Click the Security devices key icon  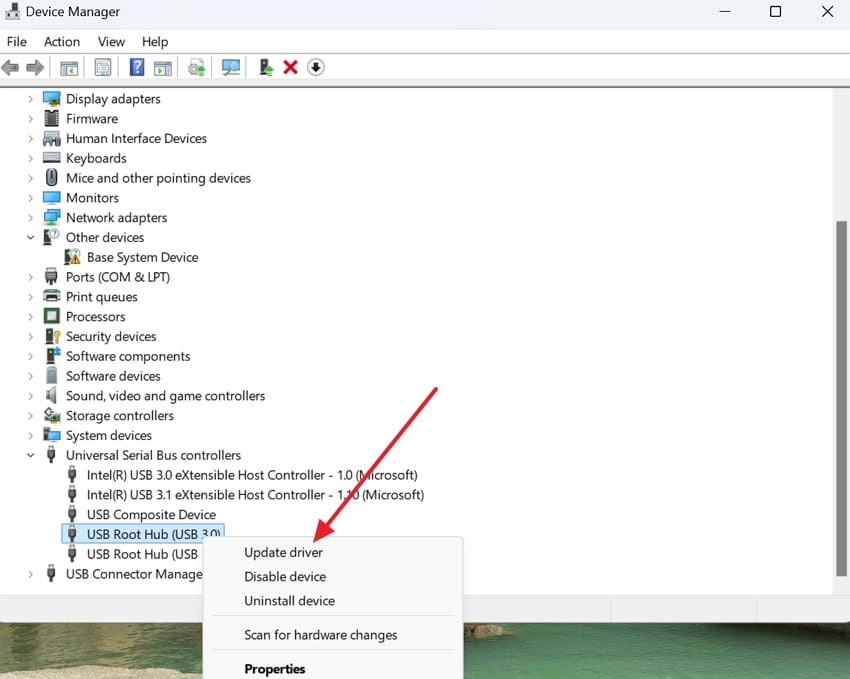53,336
